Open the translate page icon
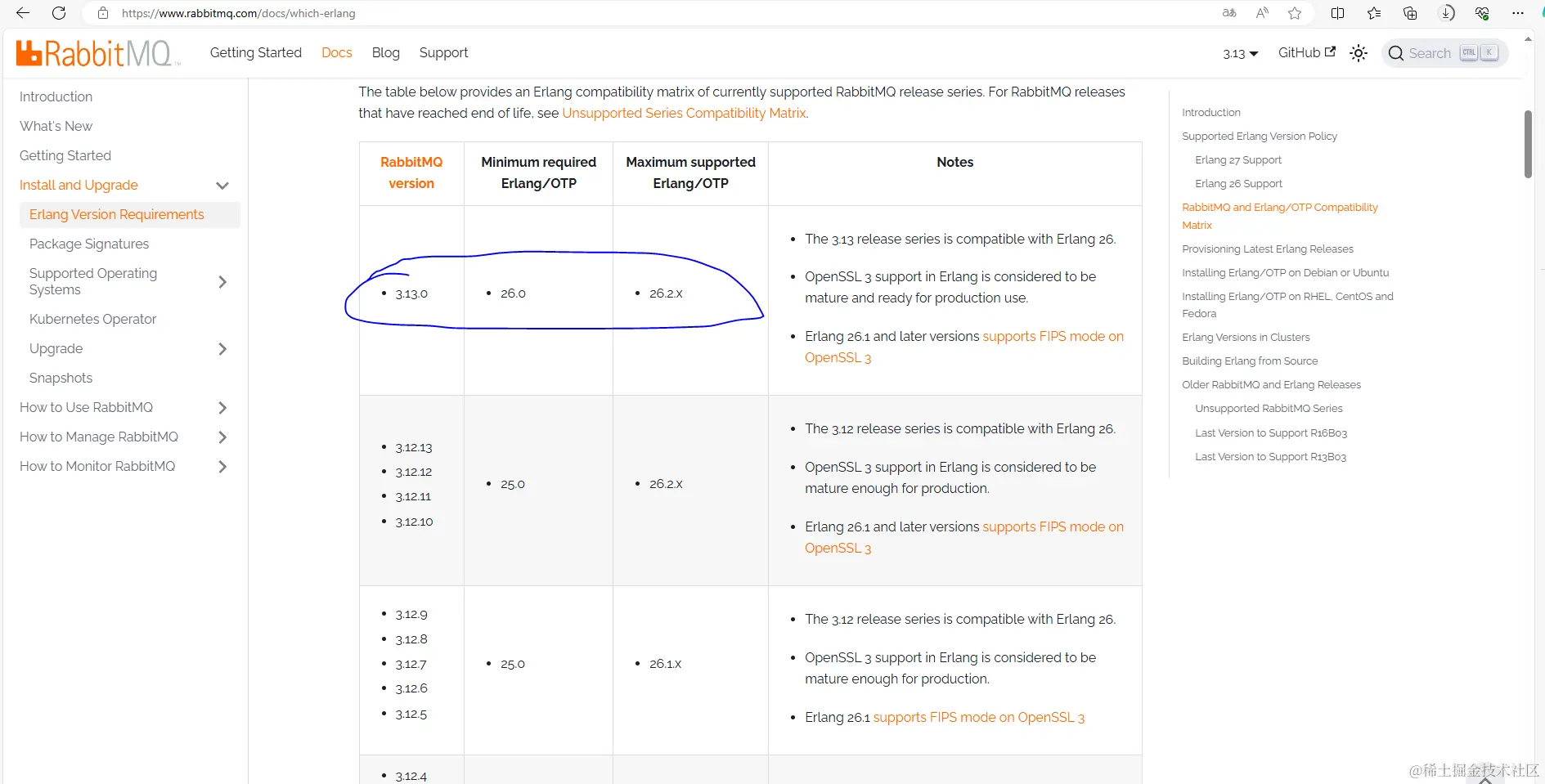The height and width of the screenshot is (784, 1545). pos(1229,13)
